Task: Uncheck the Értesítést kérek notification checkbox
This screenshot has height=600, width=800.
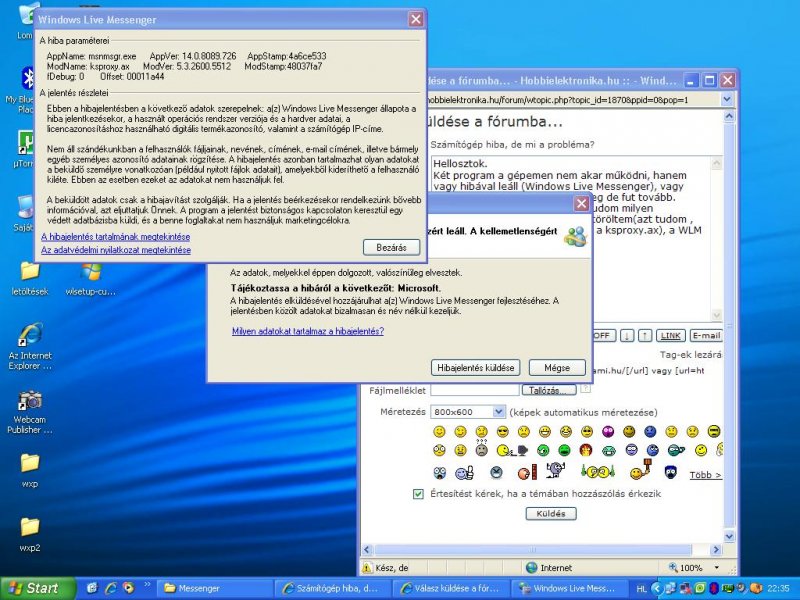Action: [418, 494]
